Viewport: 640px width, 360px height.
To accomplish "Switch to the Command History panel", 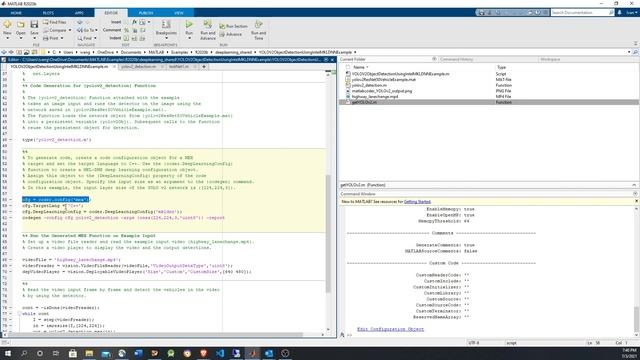I will 456,59.
